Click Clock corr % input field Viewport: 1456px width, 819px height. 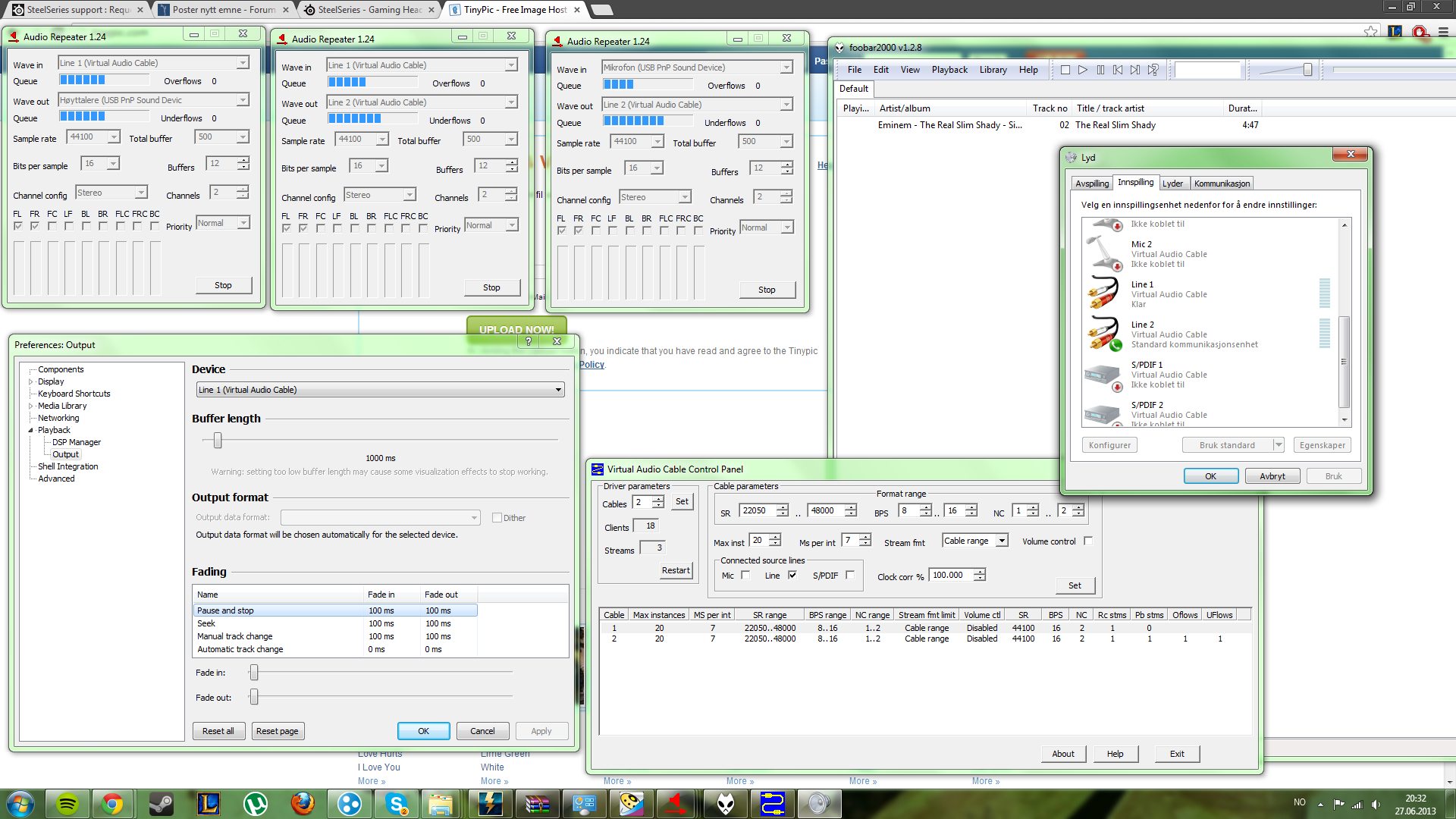tap(952, 575)
